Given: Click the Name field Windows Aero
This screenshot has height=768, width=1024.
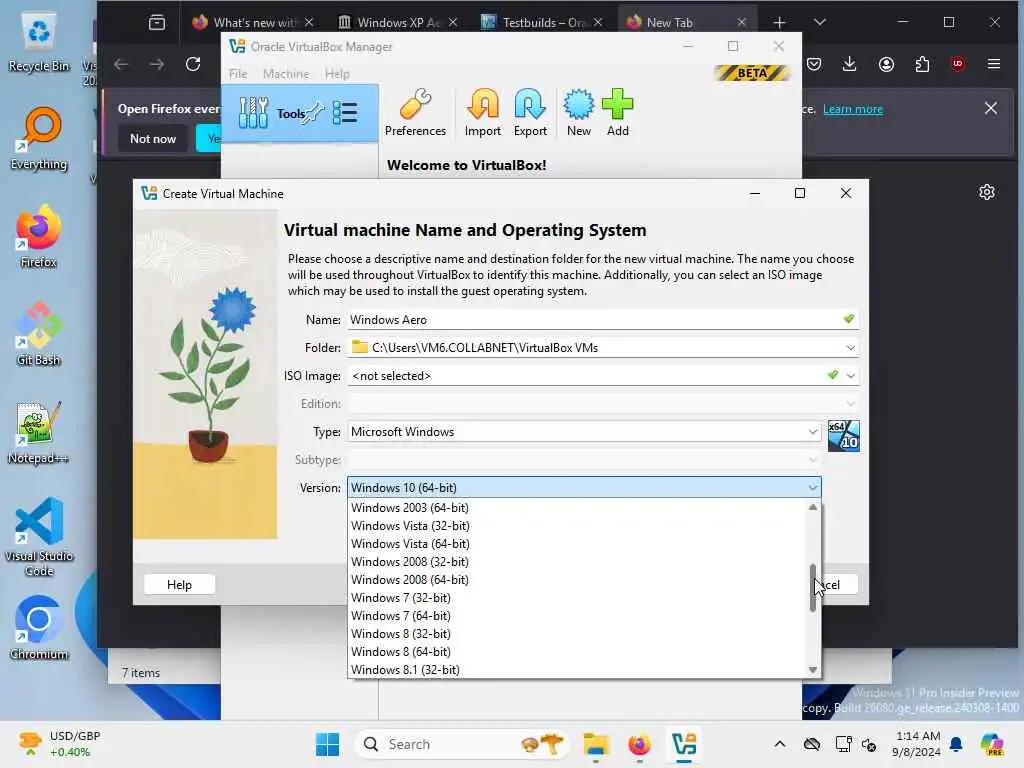Looking at the screenshot, I should (x=603, y=319).
